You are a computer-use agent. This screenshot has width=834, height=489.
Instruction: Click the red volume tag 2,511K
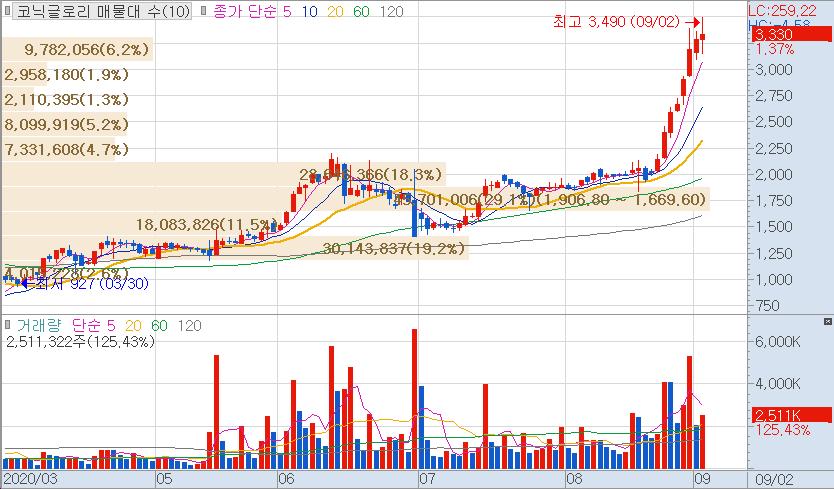[x=791, y=415]
